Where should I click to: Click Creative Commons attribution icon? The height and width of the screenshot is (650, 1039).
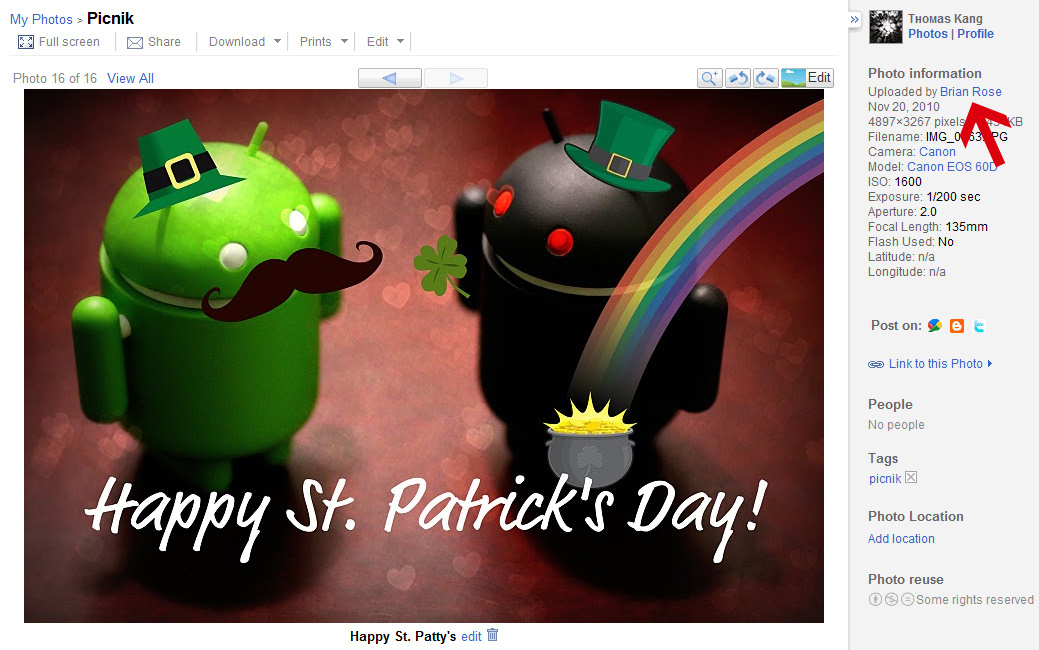[x=875, y=599]
